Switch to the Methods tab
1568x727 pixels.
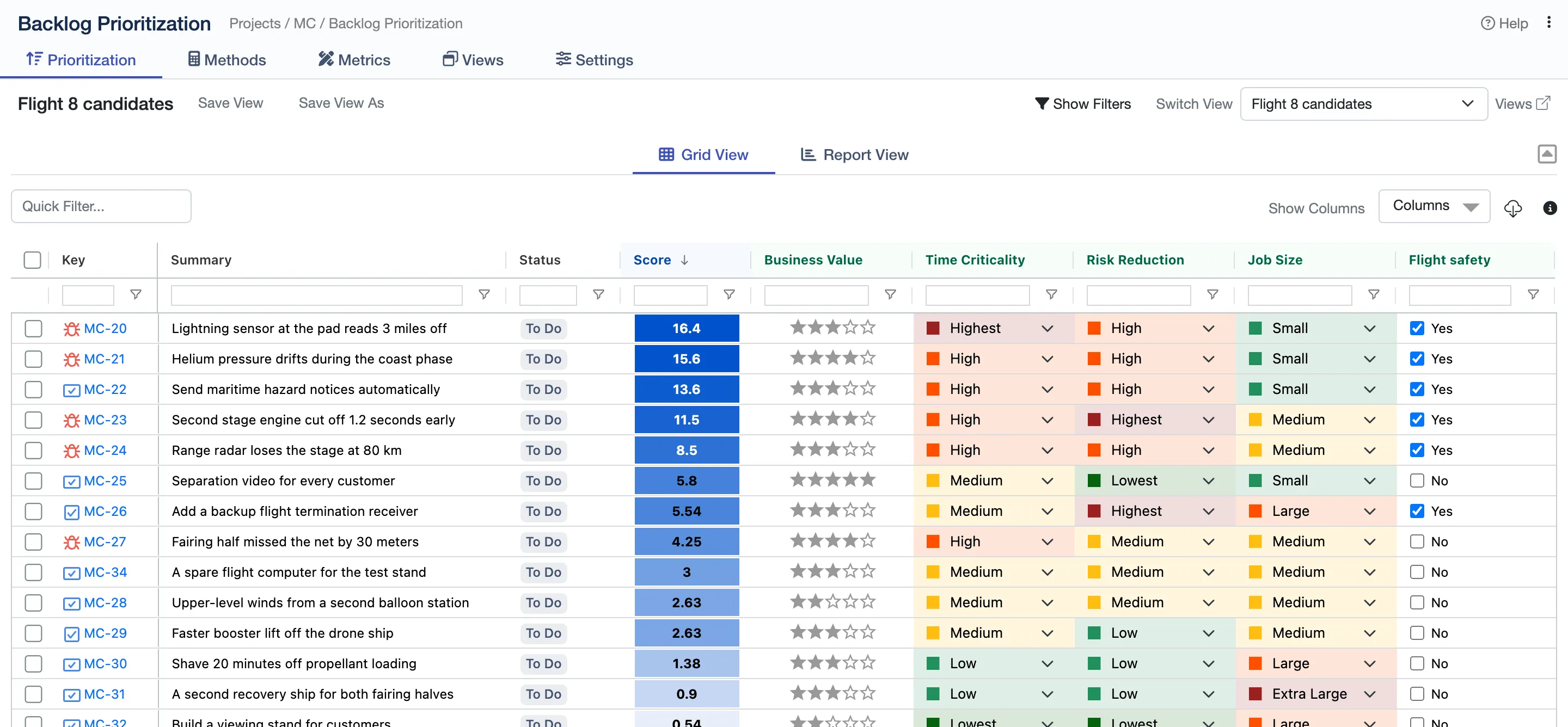click(x=227, y=60)
